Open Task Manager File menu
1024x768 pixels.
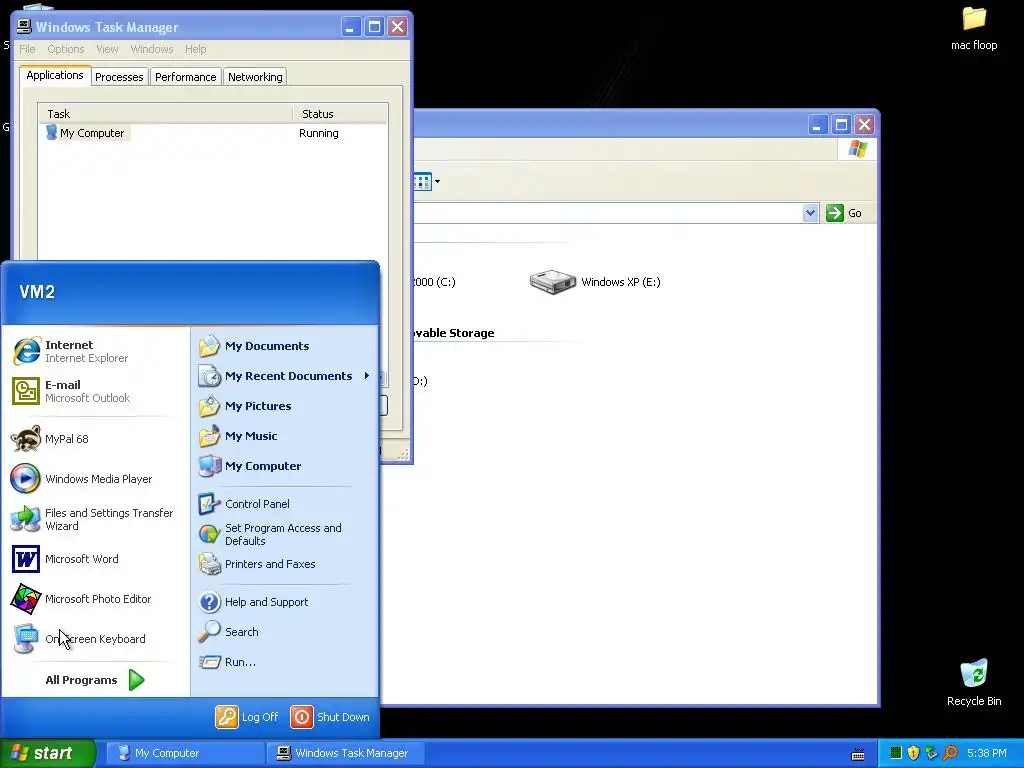tap(27, 49)
